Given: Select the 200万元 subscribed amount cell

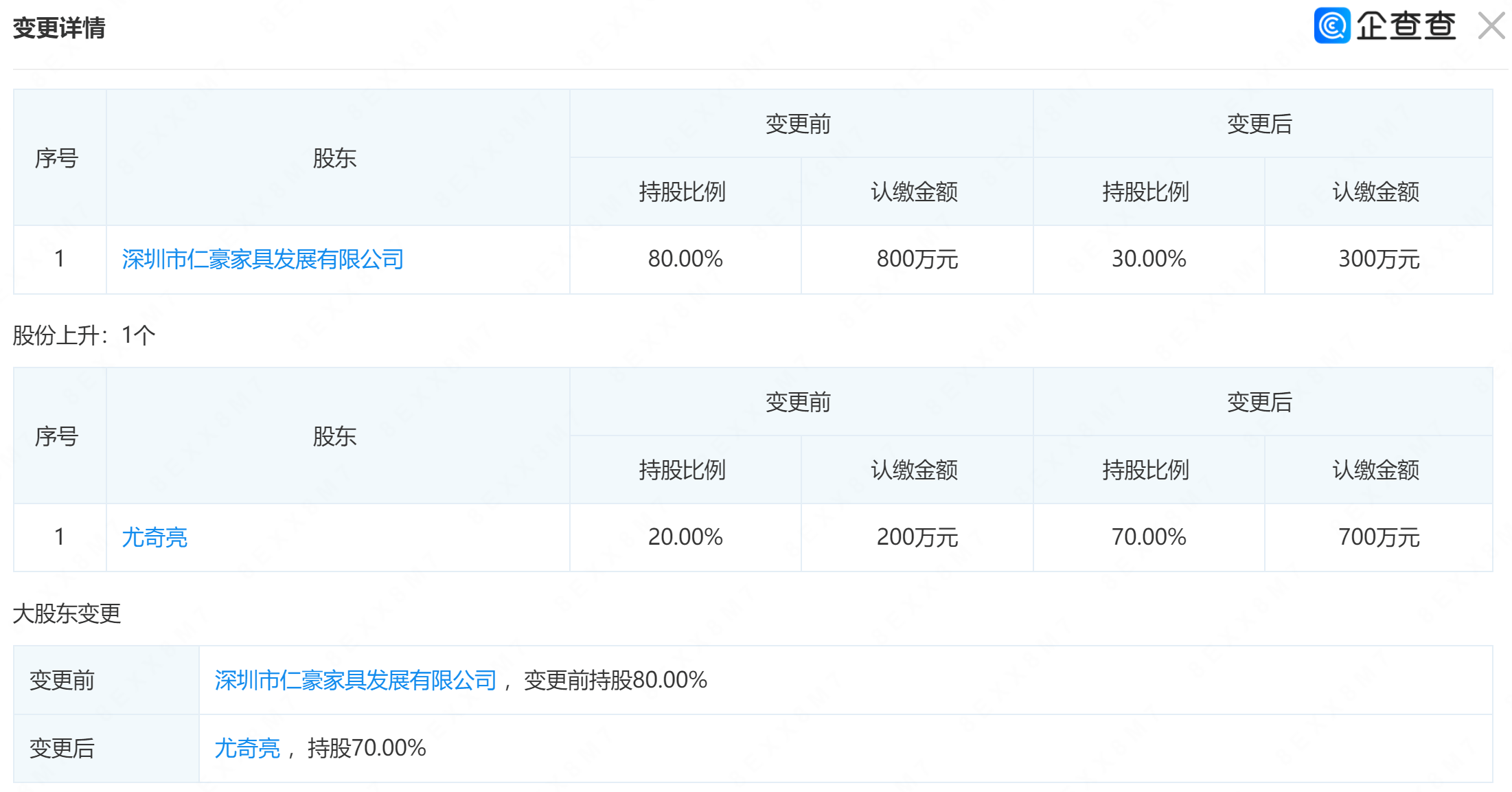Looking at the screenshot, I should click(917, 537).
